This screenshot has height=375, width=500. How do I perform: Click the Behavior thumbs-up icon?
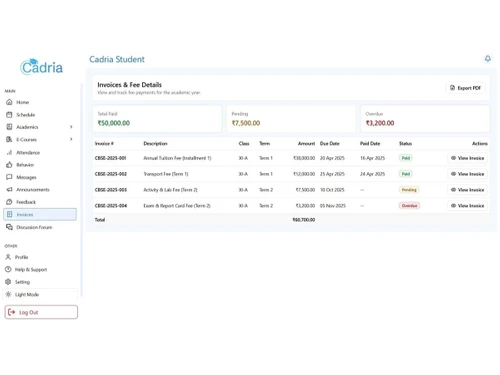pos(9,165)
